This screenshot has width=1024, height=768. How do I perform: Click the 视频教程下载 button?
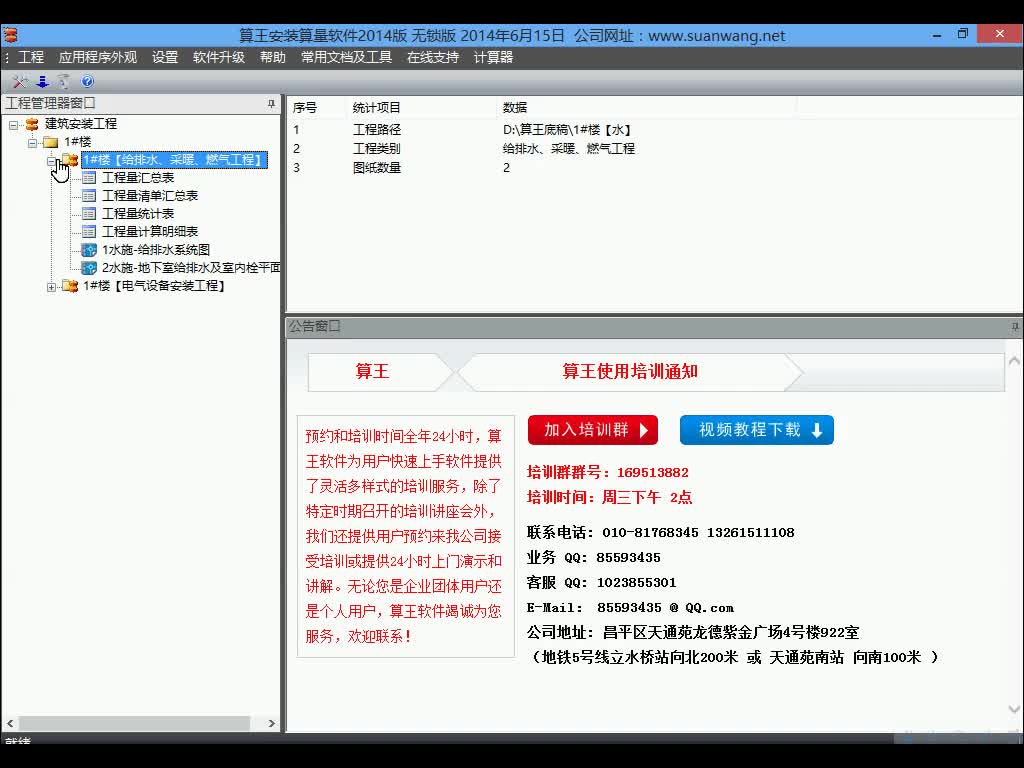coord(756,429)
